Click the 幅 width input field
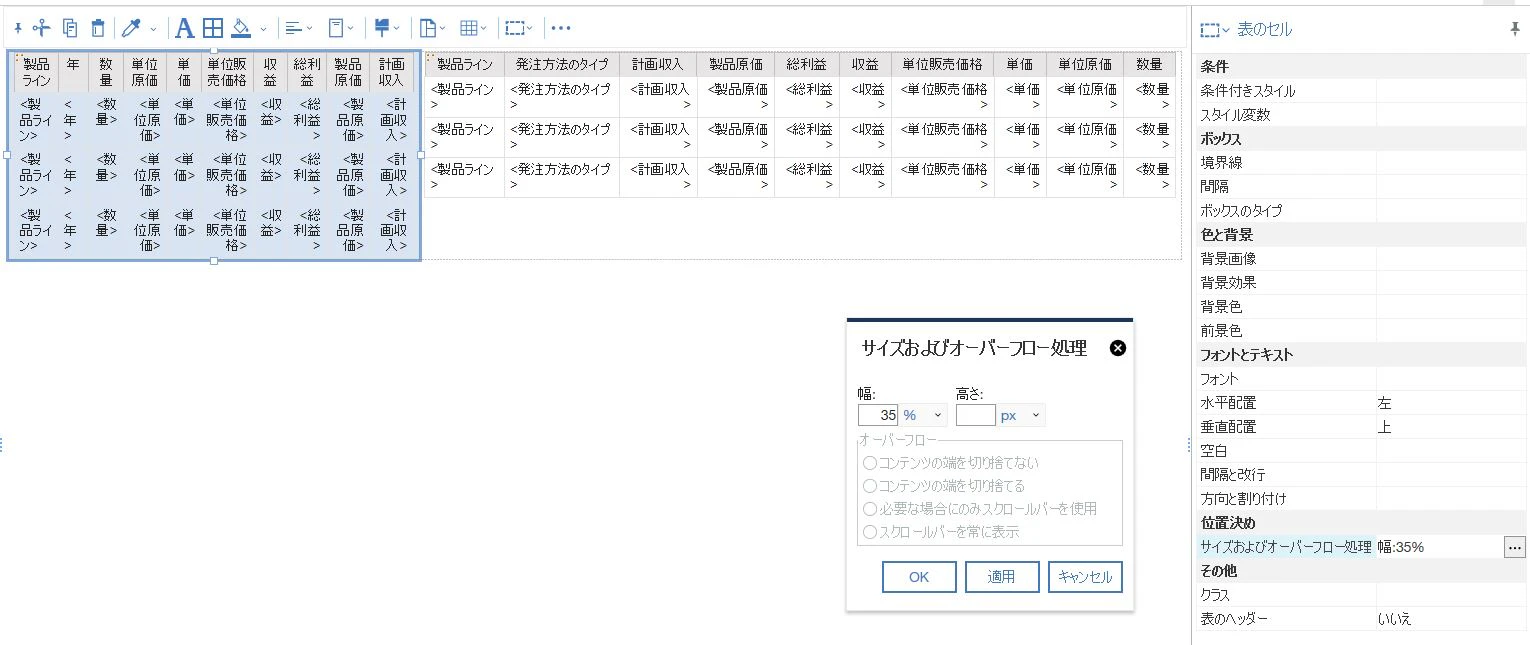Image resolution: width=1530 pixels, height=645 pixels. (878, 415)
